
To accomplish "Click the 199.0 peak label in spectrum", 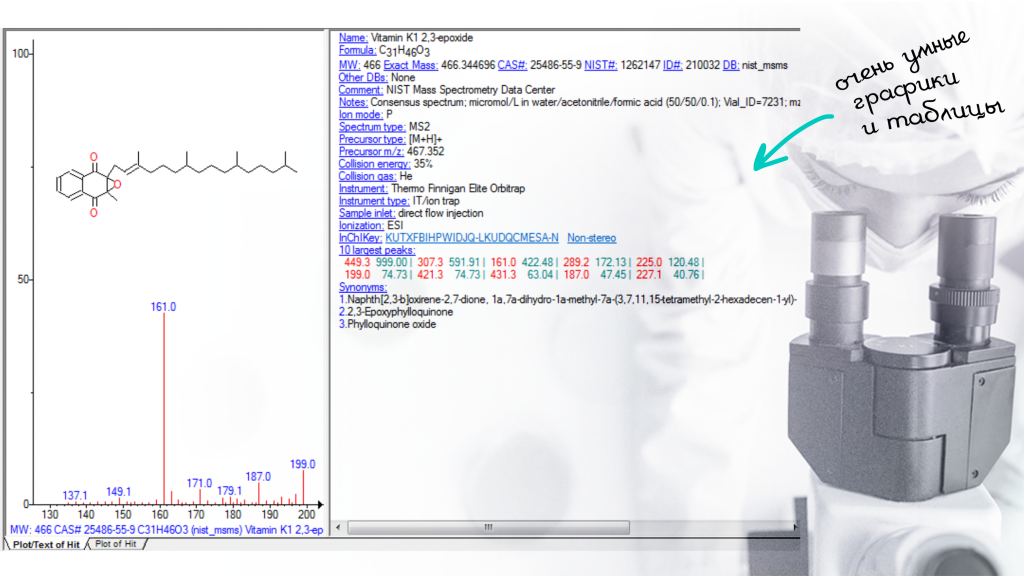I will [302, 464].
